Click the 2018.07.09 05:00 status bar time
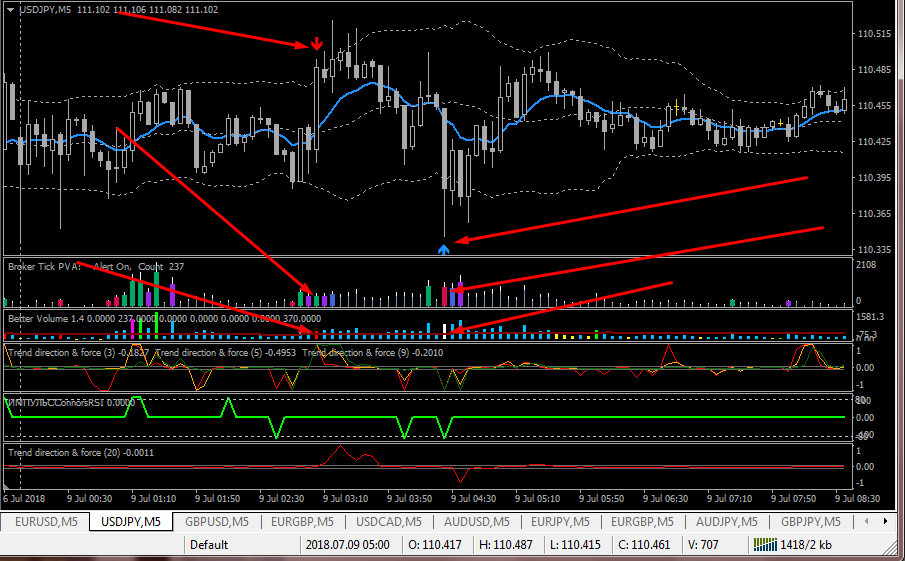The image size is (905, 561). (347, 545)
